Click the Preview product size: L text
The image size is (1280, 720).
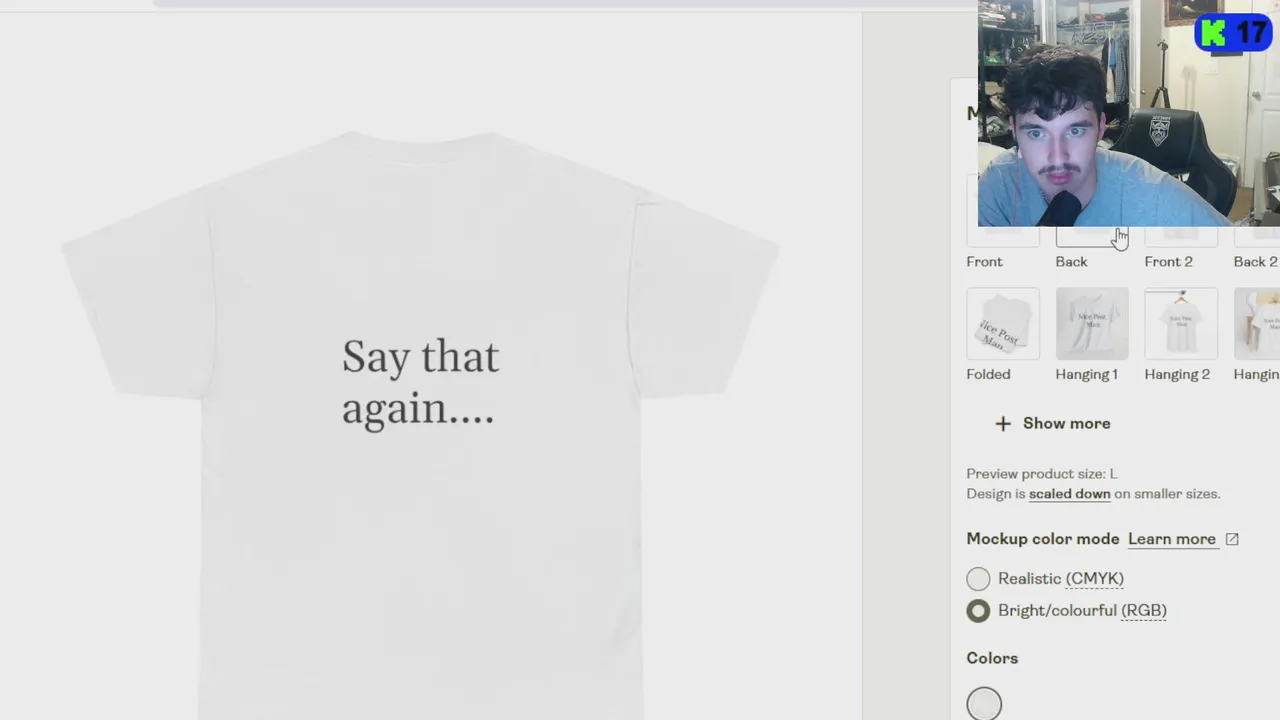[1042, 474]
